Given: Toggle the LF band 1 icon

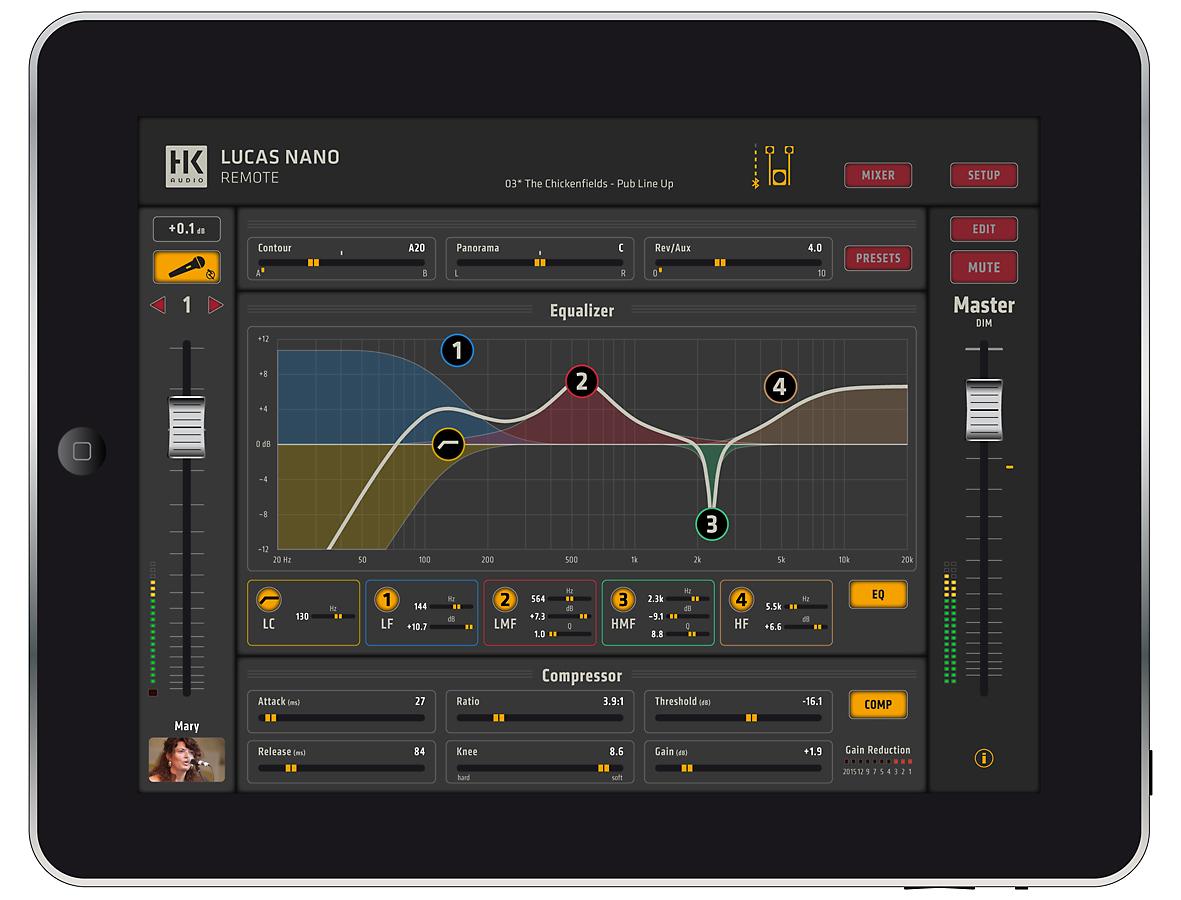Looking at the screenshot, I should tap(387, 599).
